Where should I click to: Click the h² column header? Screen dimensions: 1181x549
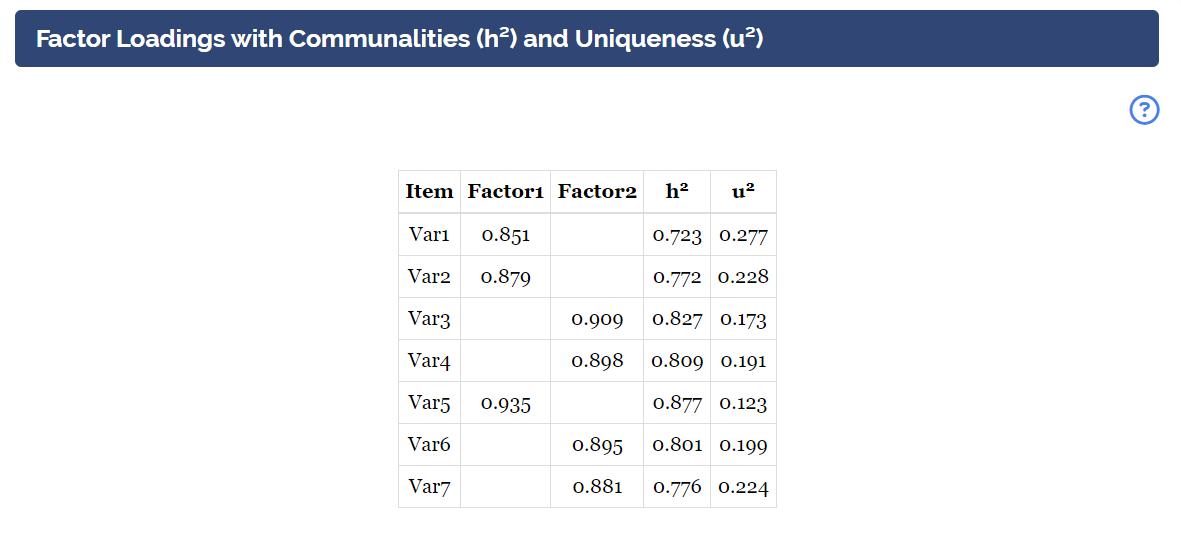(677, 192)
